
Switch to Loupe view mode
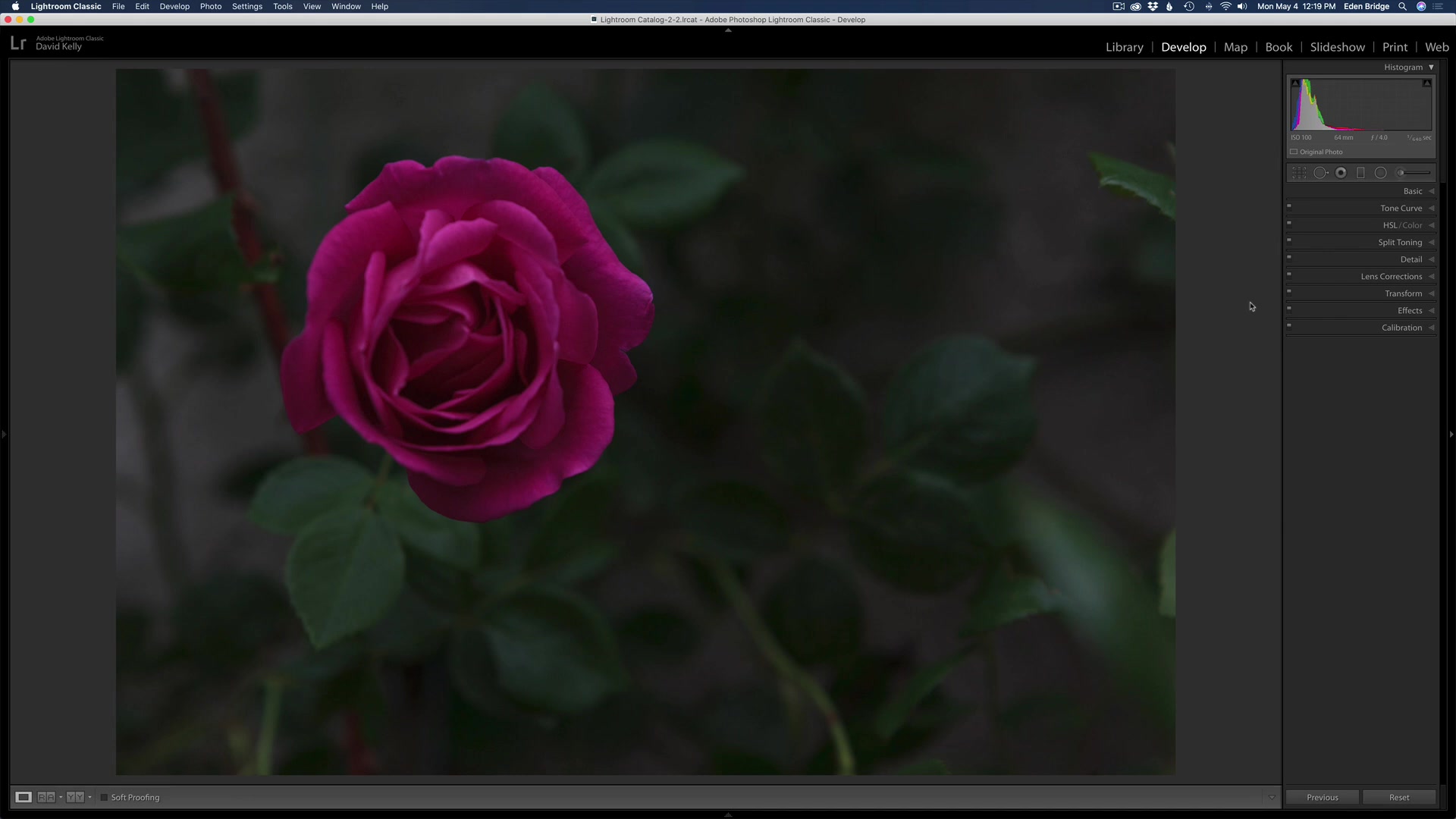(24, 797)
